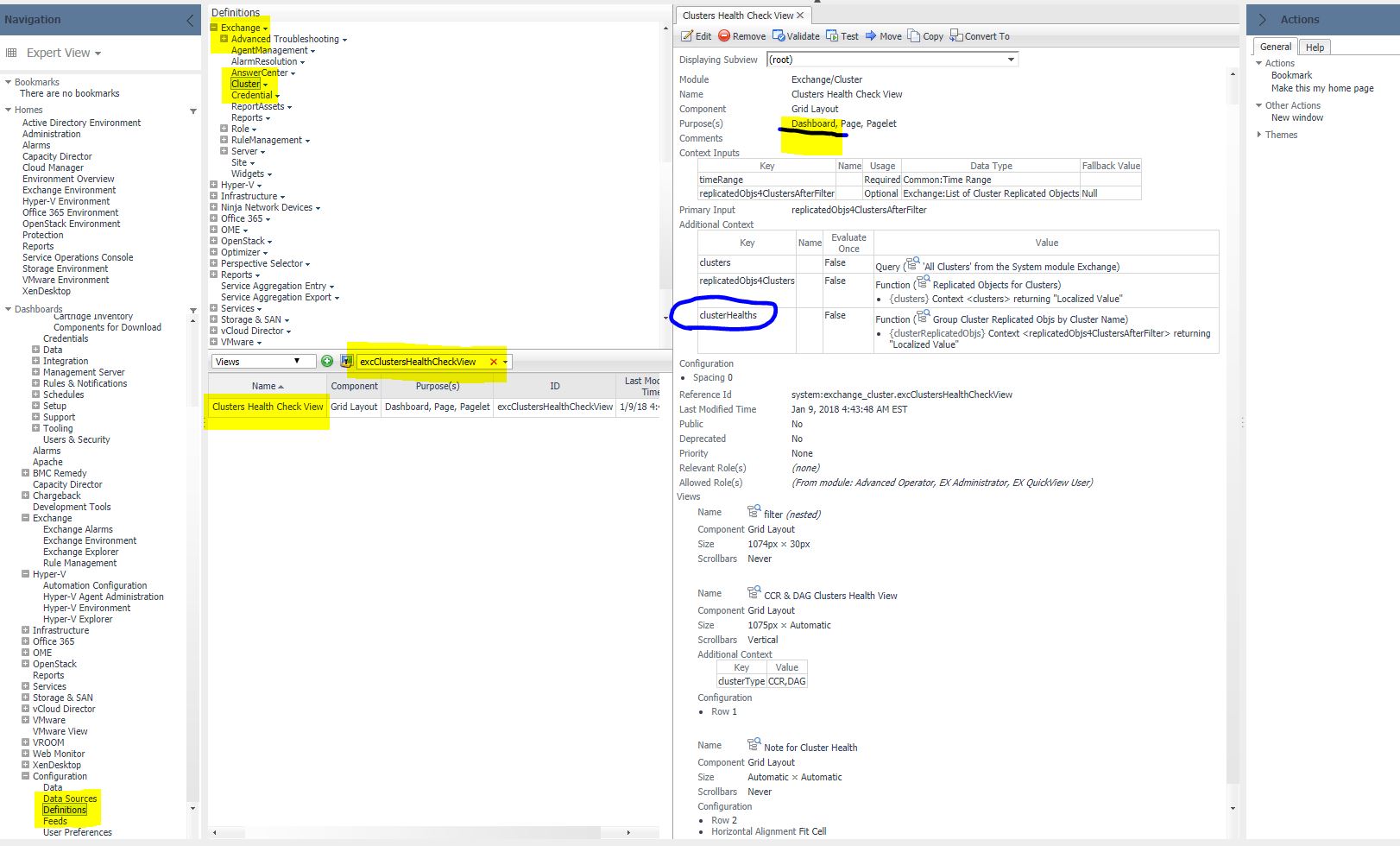This screenshot has height=846, width=1400.
Task: Click scroll-down arrow of details pane
Action: coord(1233,808)
